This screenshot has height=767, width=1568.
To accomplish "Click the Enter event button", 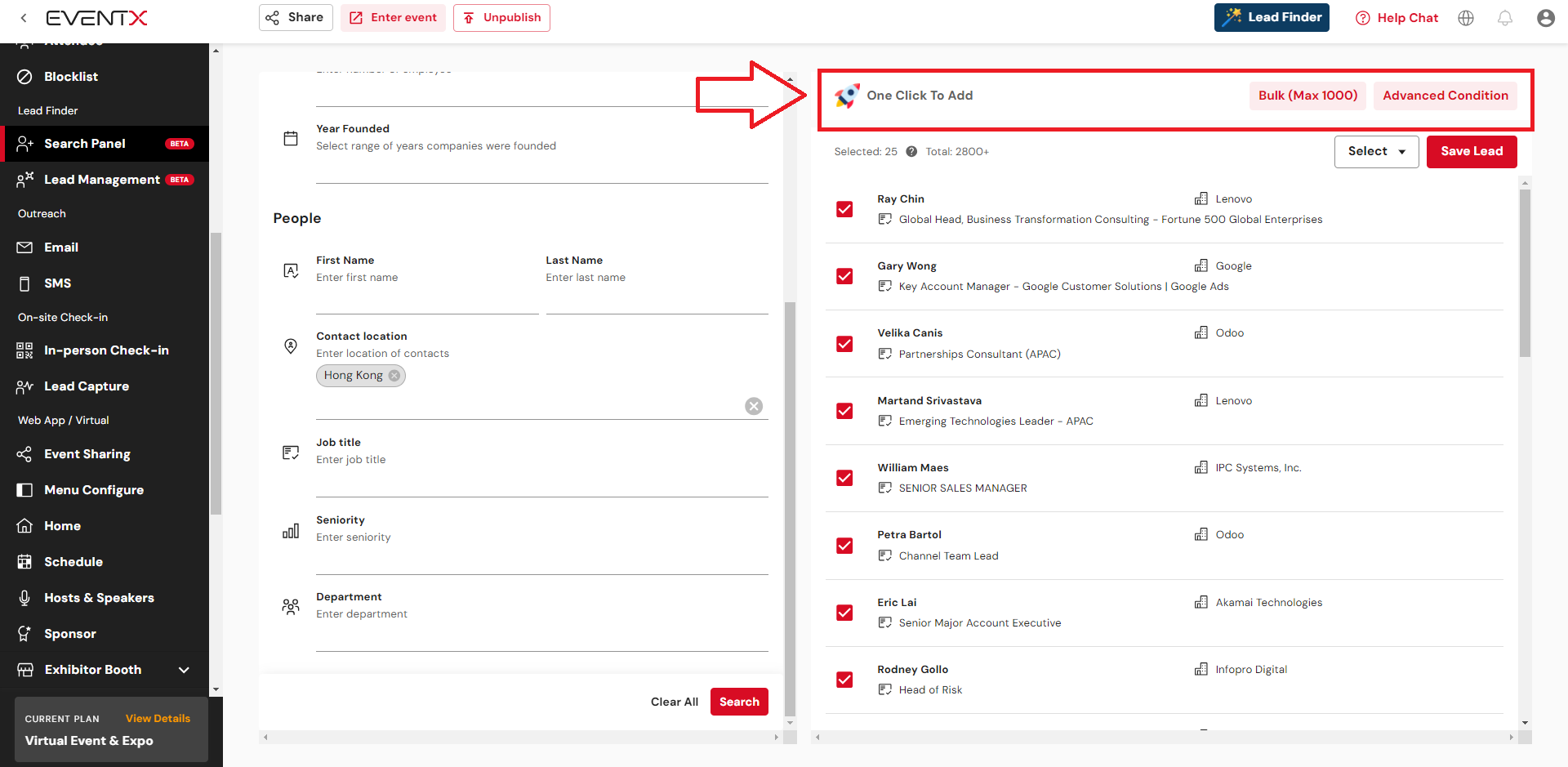I will (393, 17).
